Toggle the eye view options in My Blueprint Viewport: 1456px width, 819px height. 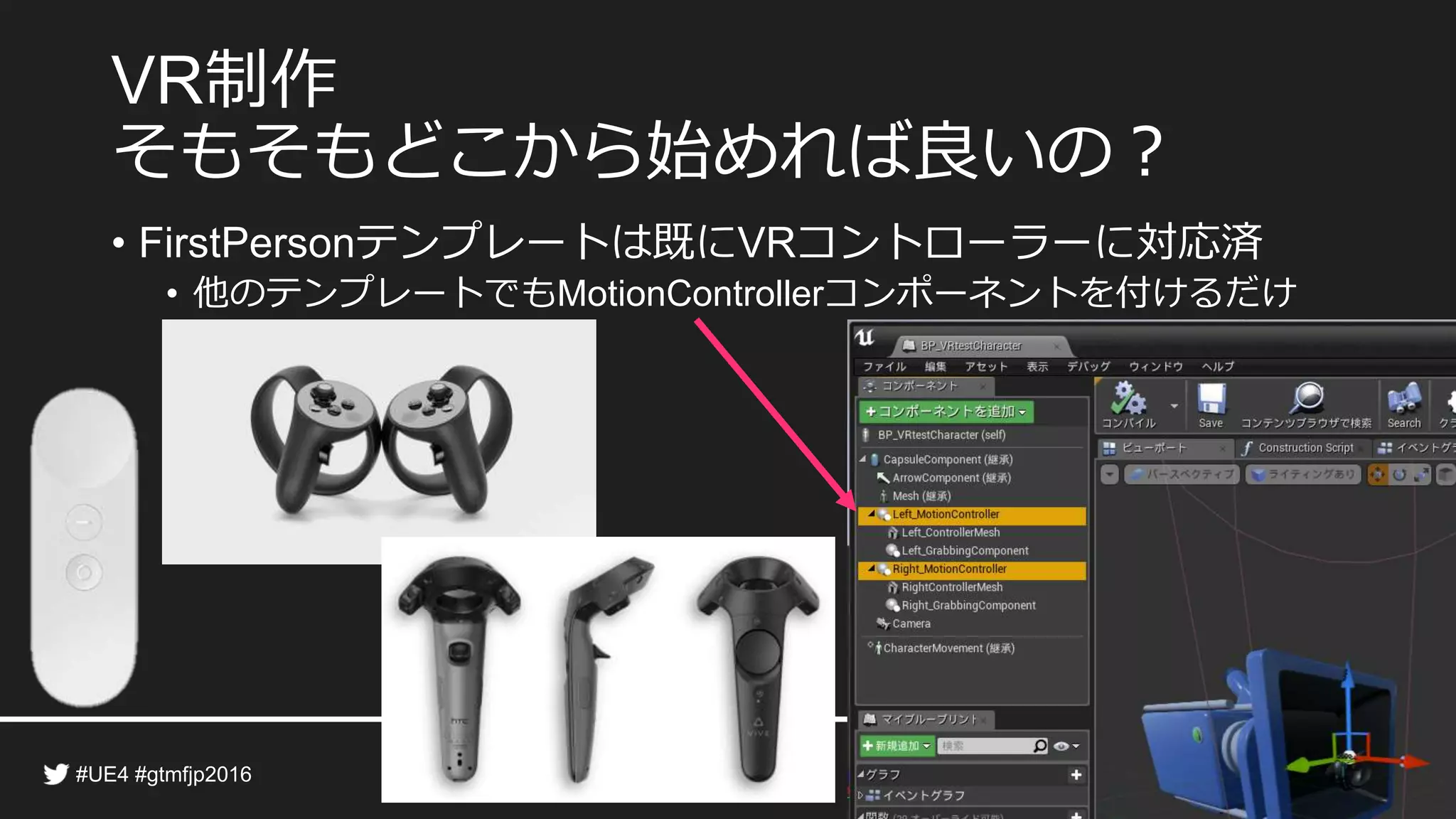[1066, 746]
